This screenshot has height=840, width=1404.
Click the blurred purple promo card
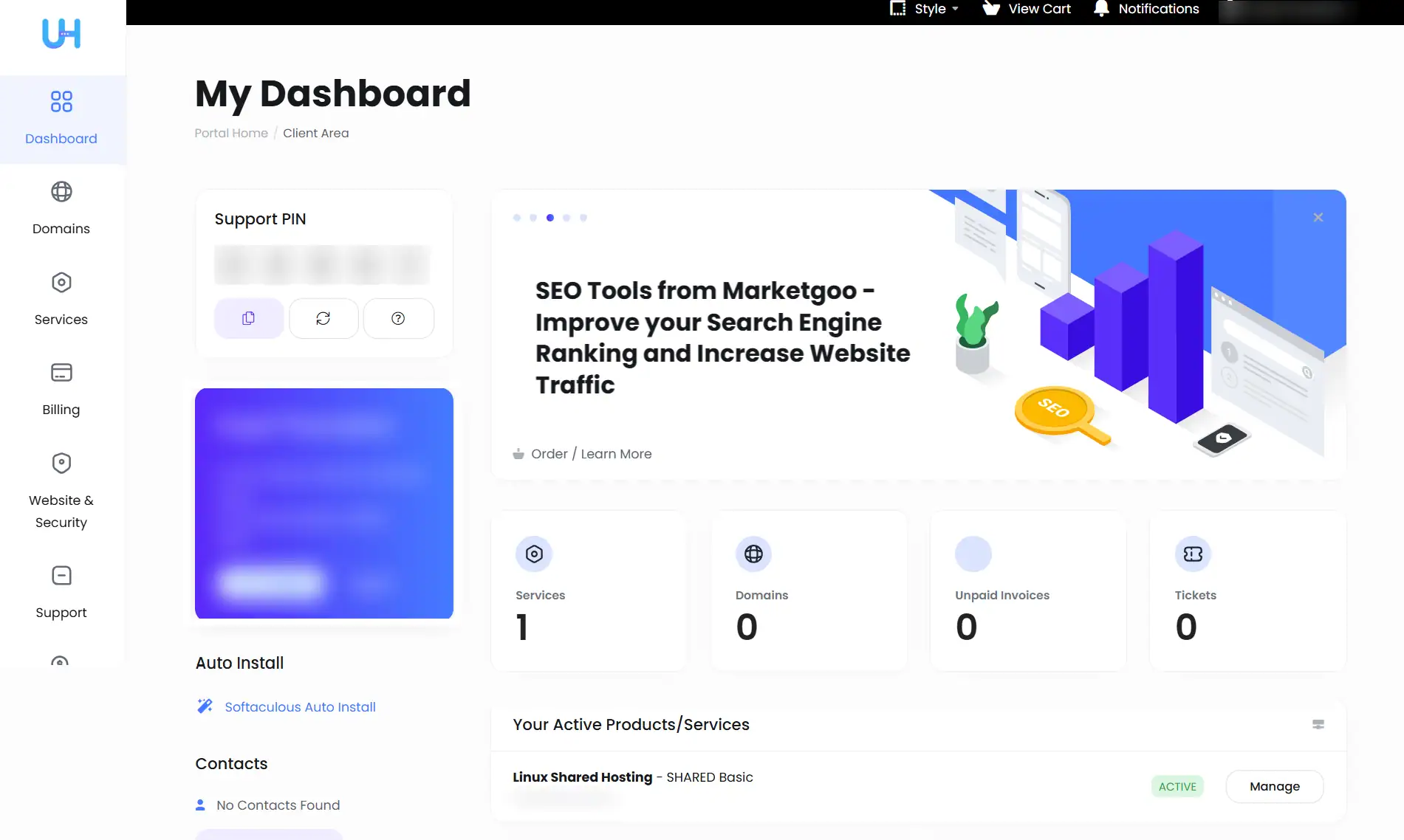(324, 503)
